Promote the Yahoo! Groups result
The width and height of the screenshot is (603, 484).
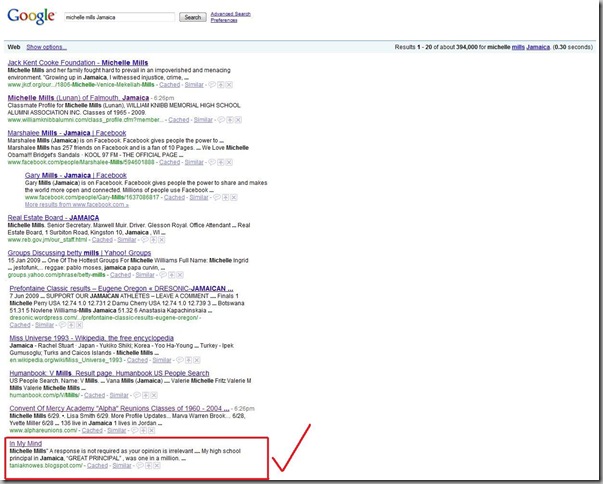coord(172,275)
